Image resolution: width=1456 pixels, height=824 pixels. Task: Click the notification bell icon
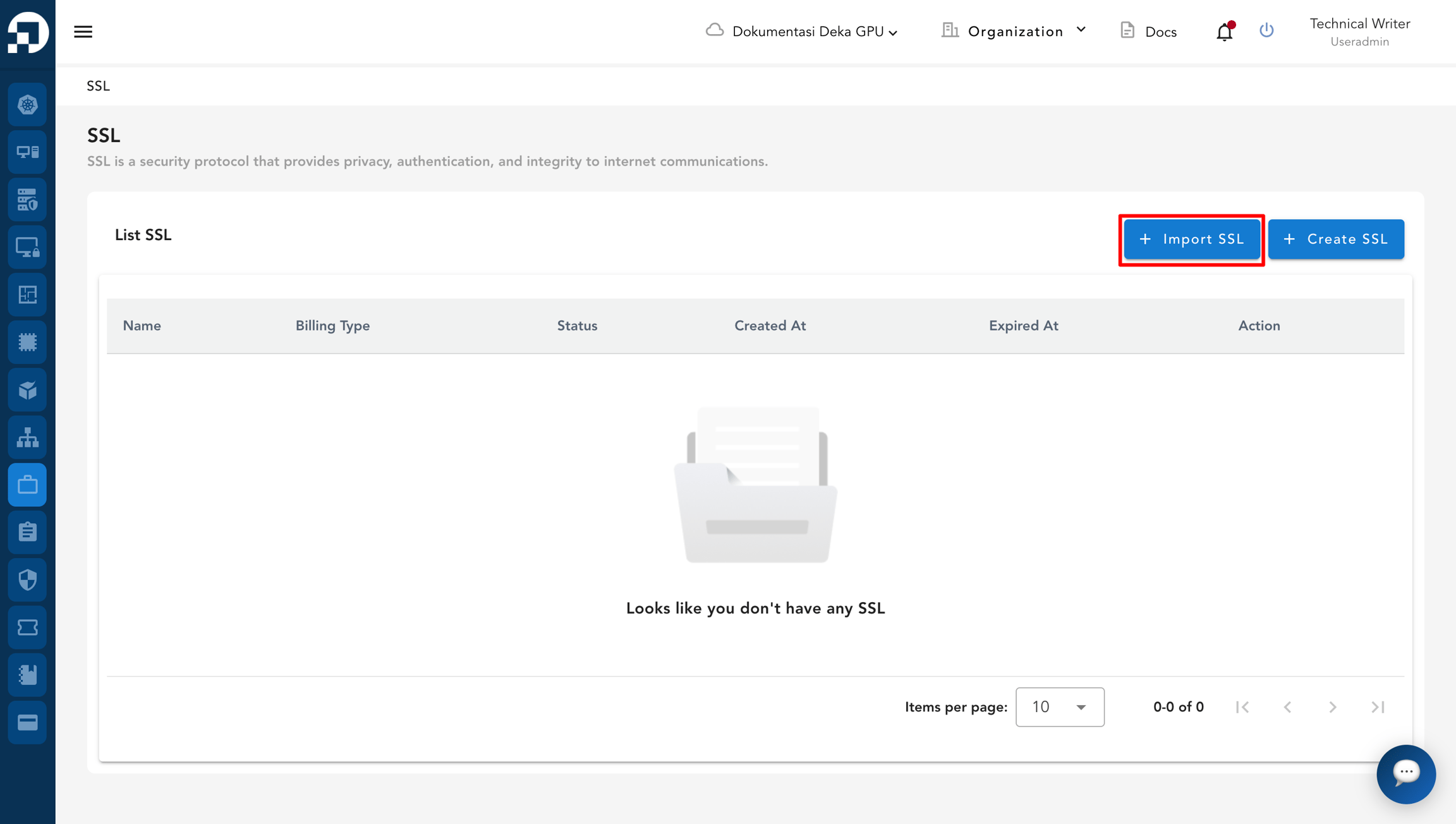pos(1225,32)
